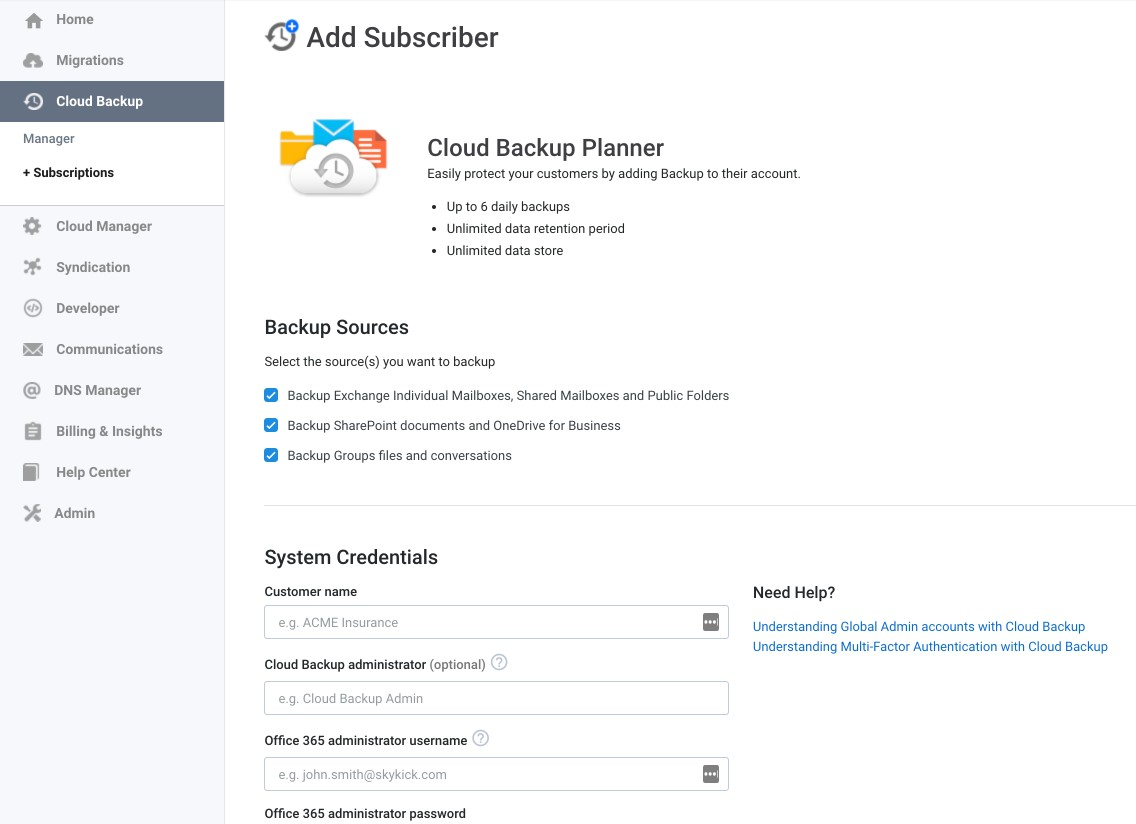Open the Developer section

point(112,308)
